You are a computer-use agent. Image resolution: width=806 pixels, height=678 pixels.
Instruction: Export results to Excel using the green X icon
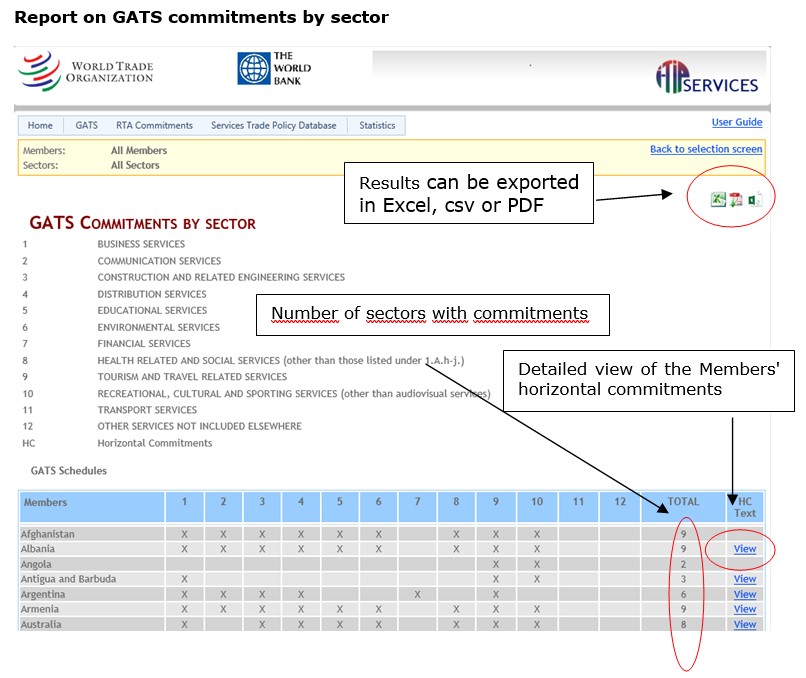coord(718,199)
